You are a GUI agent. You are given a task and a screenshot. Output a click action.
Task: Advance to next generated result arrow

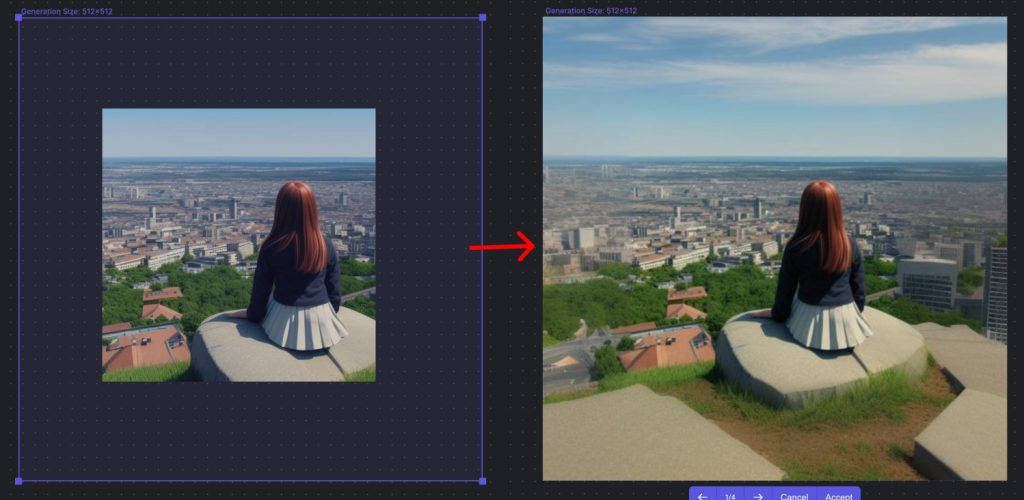758,495
